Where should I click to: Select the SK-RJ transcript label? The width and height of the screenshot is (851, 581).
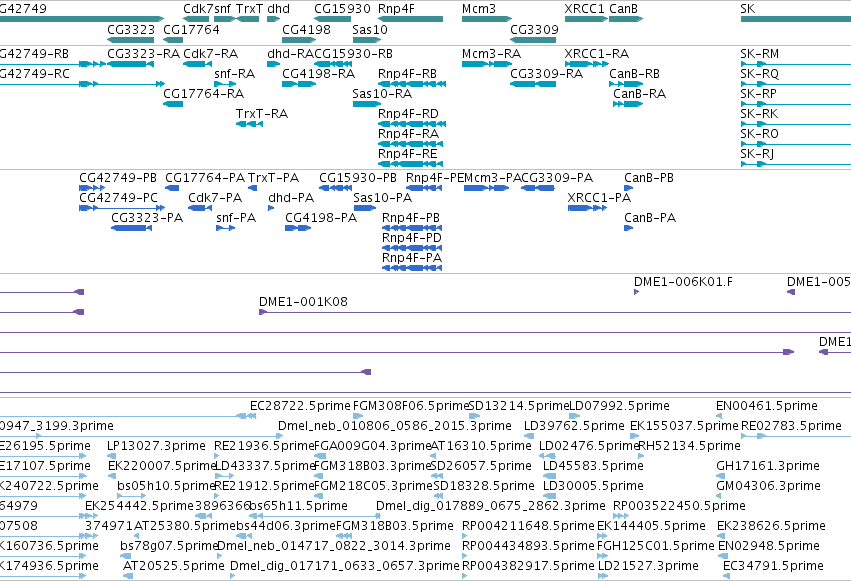click(757, 154)
